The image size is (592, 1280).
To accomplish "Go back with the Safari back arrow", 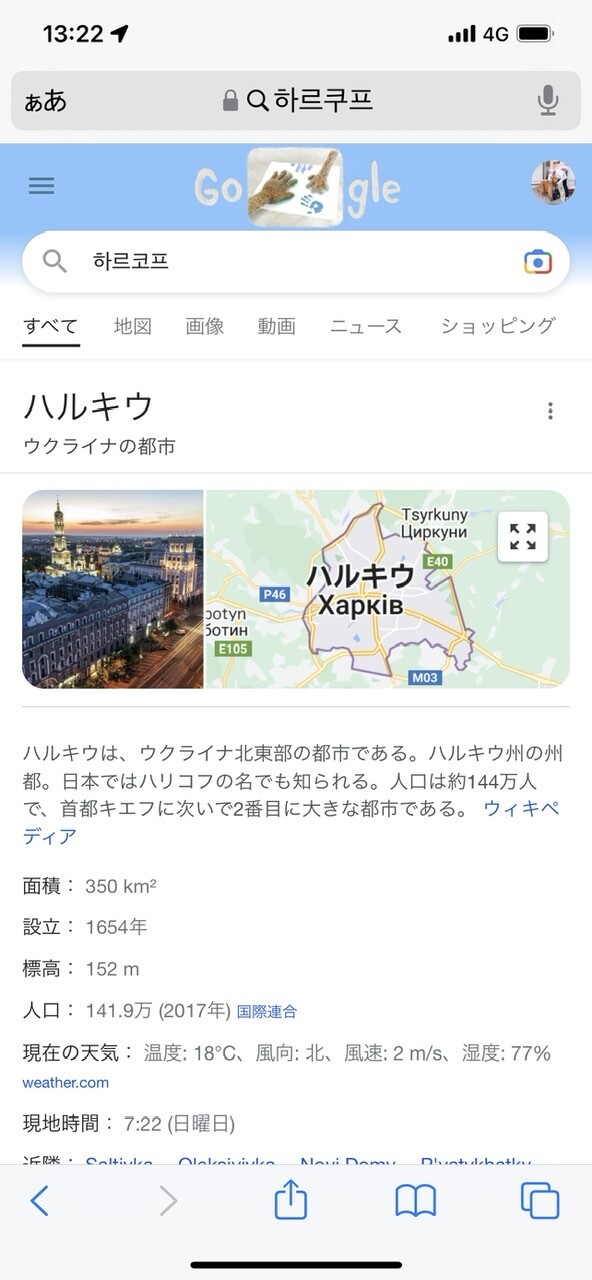I will [39, 1199].
